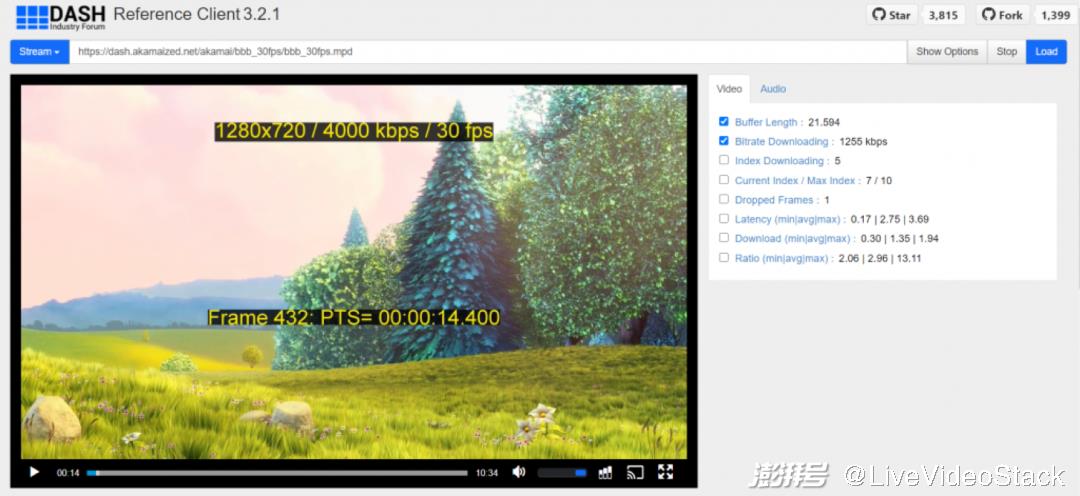Switch to the Audio tab
The width and height of the screenshot is (1080, 496).
[x=773, y=89]
